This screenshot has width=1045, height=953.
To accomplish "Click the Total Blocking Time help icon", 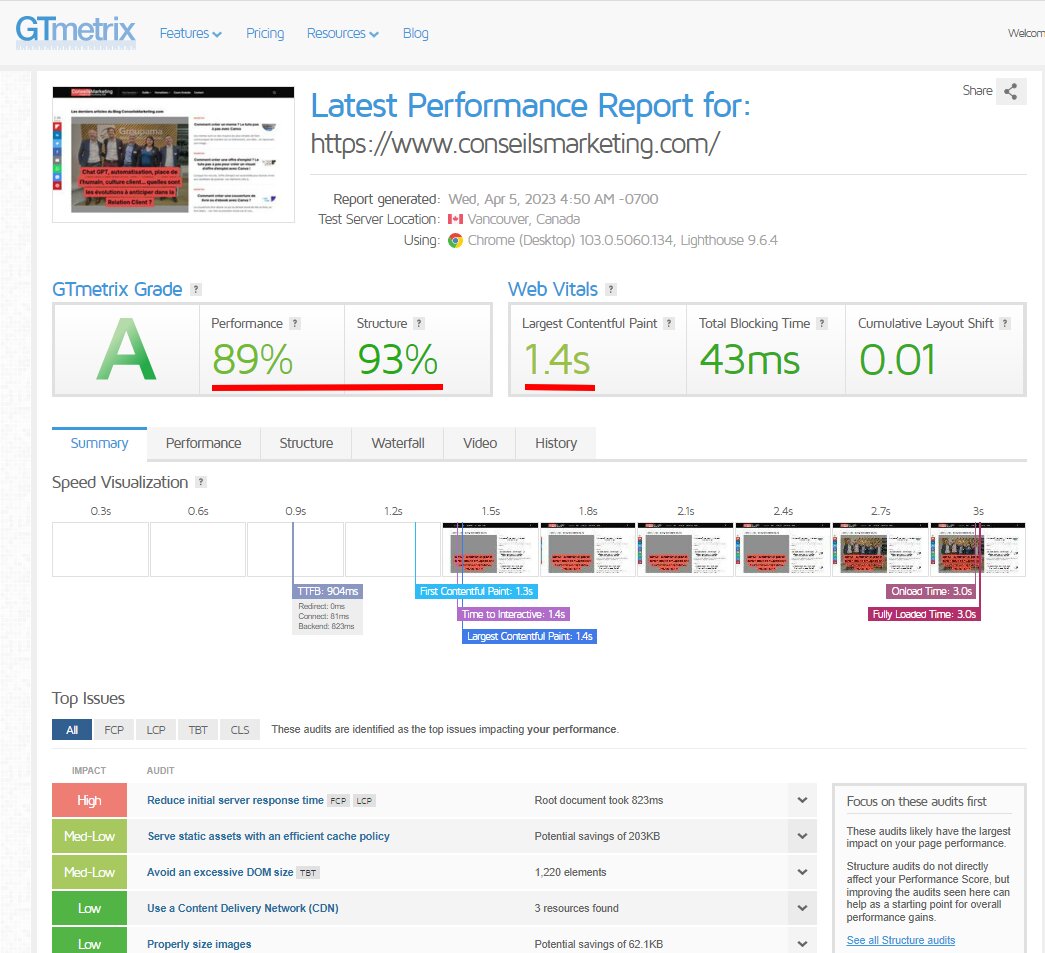I will 822,323.
